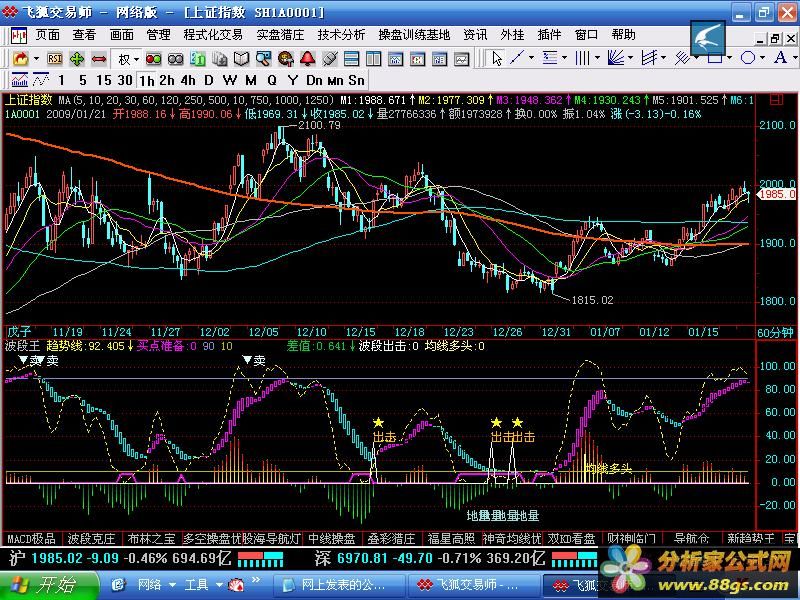Expand the octagon shape tool dropdown
The height and width of the screenshot is (600, 800).
pyautogui.click(x=762, y=58)
